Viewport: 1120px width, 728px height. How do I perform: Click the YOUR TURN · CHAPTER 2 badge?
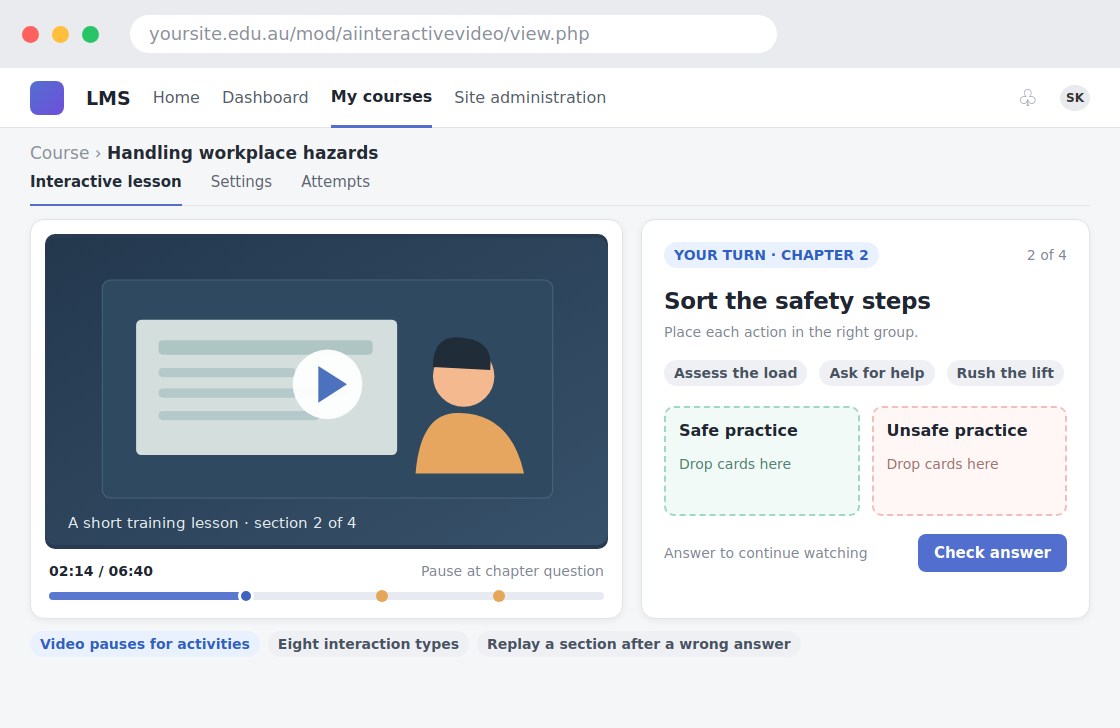tap(771, 255)
